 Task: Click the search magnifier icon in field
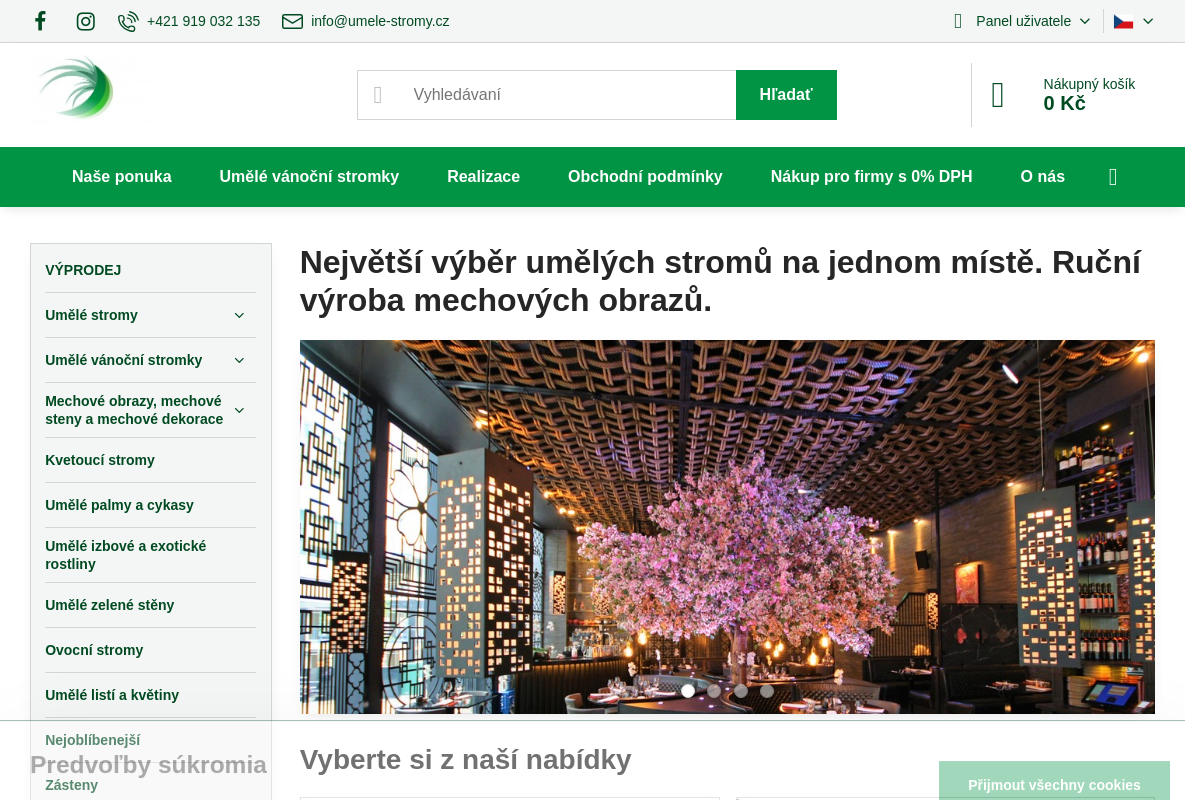pyautogui.click(x=378, y=95)
